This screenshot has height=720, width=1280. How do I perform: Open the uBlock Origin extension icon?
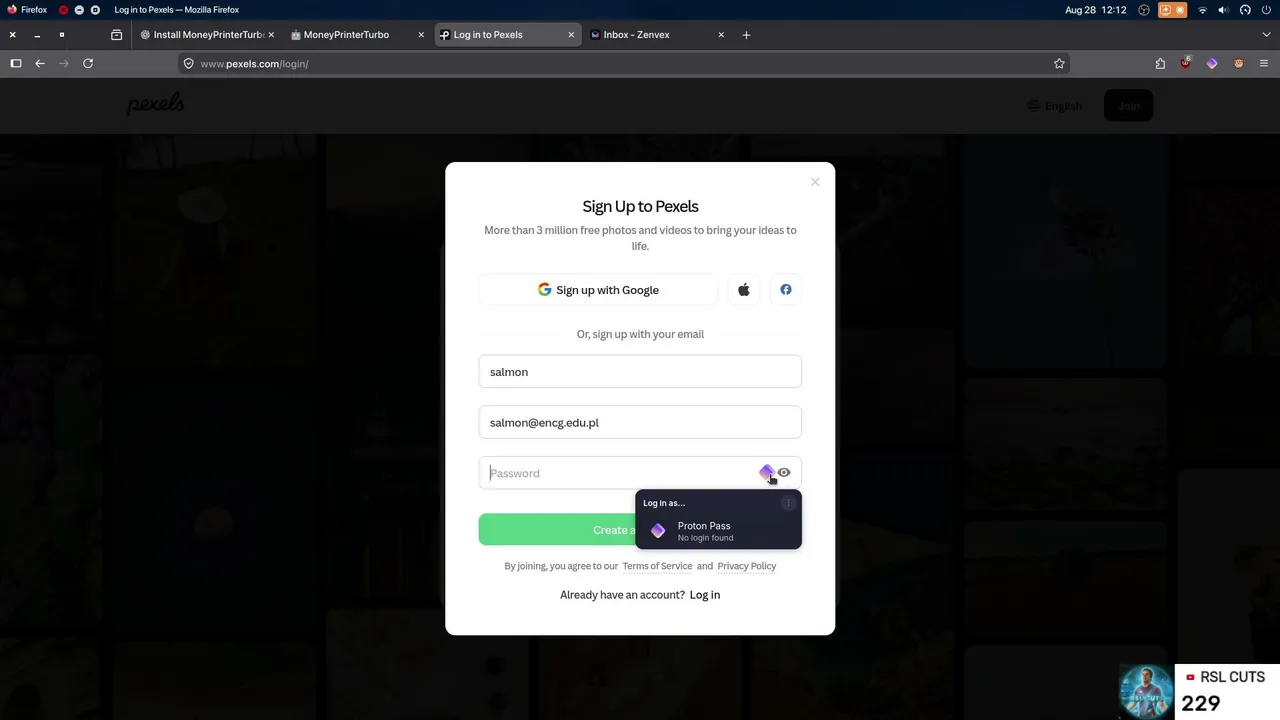click(1186, 63)
